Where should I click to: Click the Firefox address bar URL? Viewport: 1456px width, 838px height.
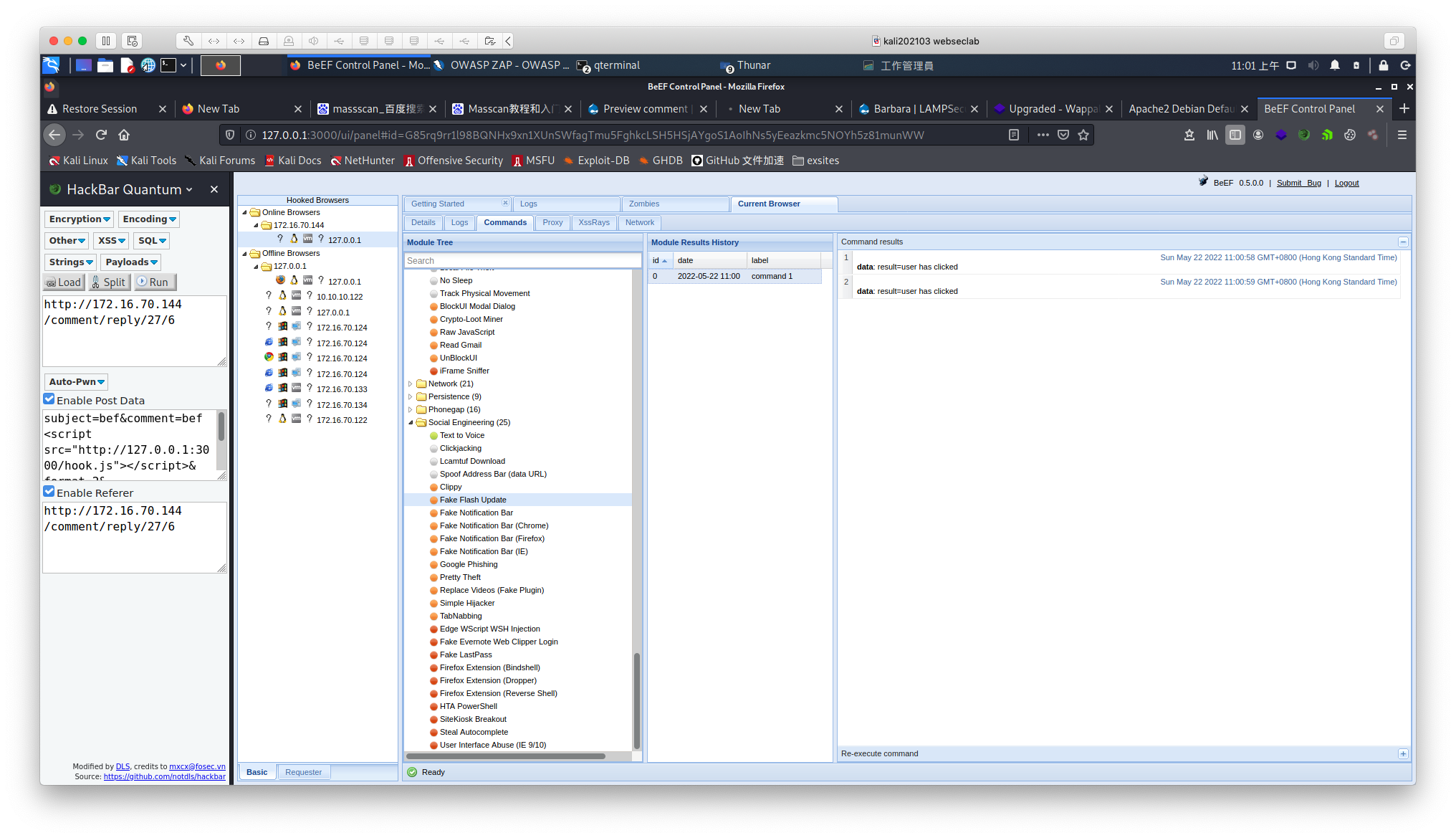point(593,135)
